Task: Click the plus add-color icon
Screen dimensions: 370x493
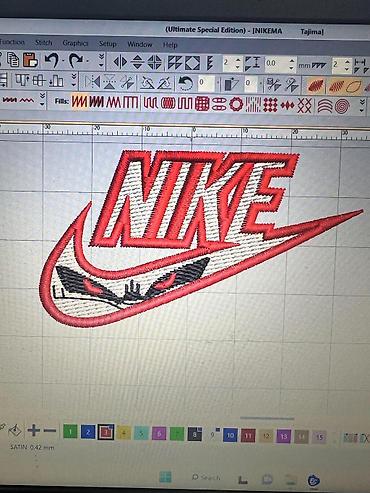Action: point(33,430)
